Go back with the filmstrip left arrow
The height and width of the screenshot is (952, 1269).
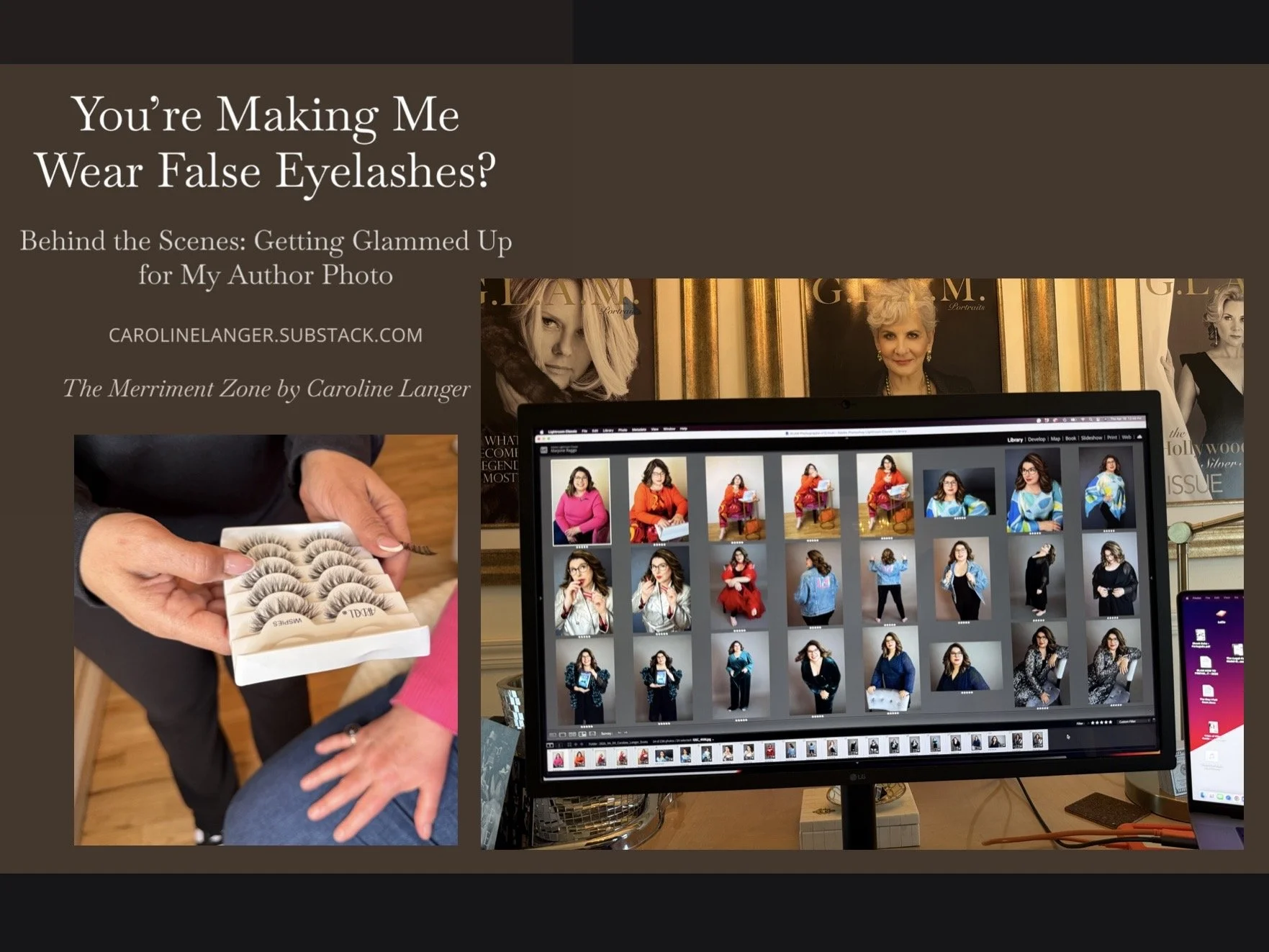point(576,745)
